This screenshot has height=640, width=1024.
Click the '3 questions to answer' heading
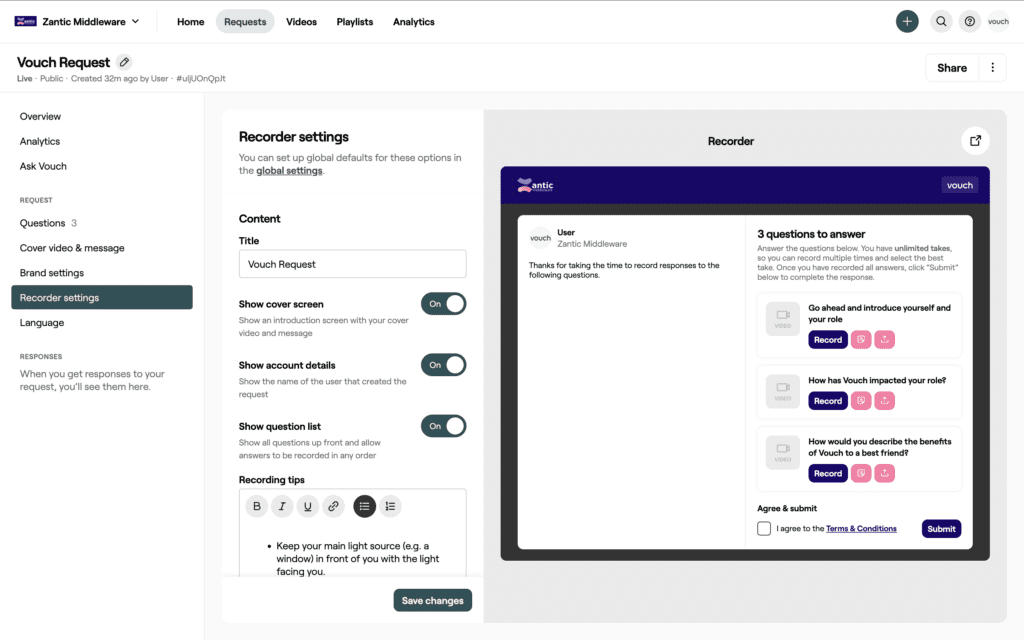(811, 234)
